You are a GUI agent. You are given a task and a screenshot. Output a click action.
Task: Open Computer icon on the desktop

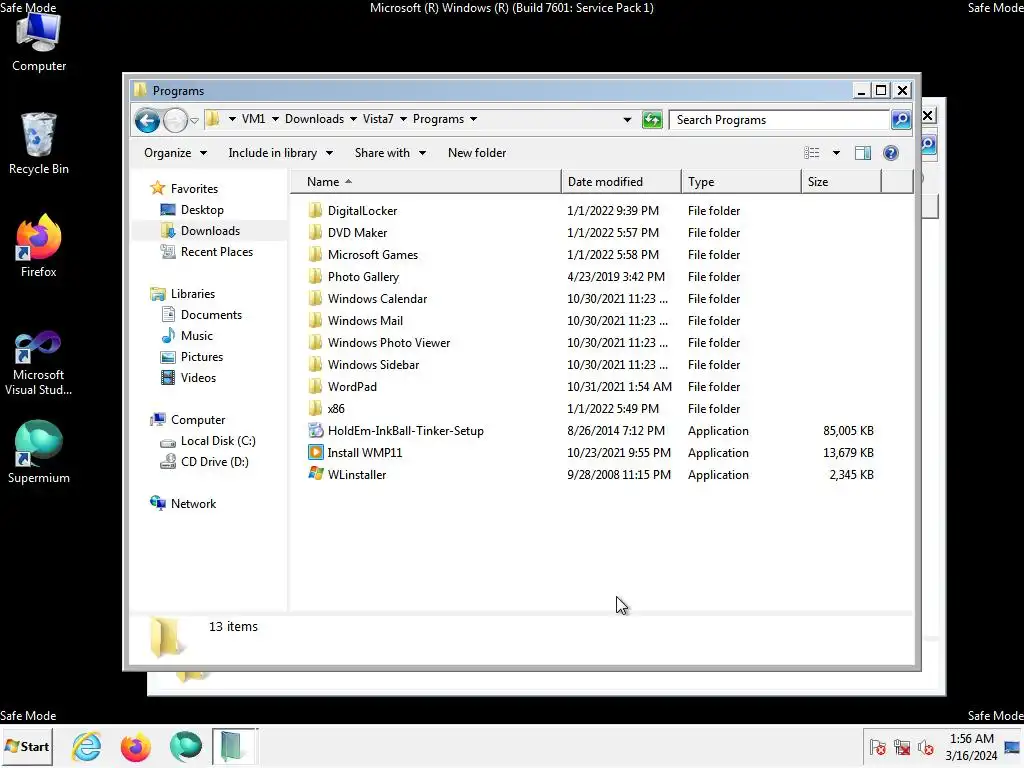(39, 40)
